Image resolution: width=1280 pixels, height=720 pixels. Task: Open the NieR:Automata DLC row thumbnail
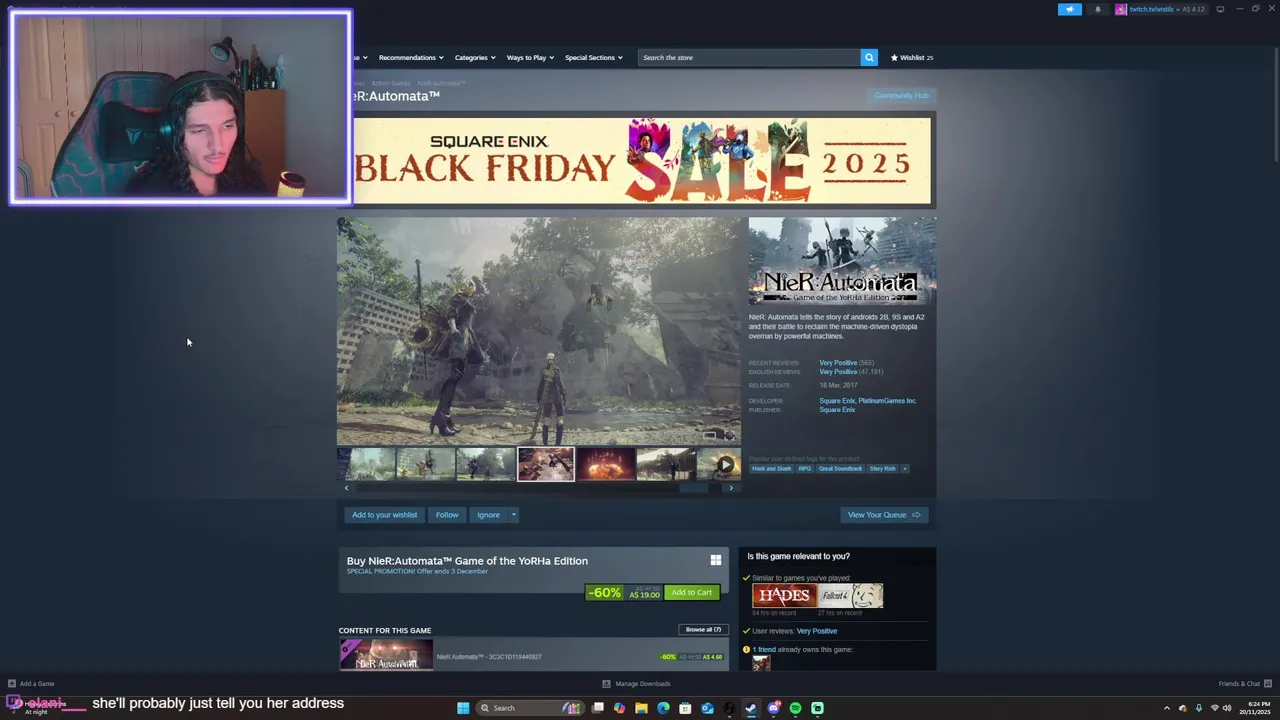click(386, 655)
